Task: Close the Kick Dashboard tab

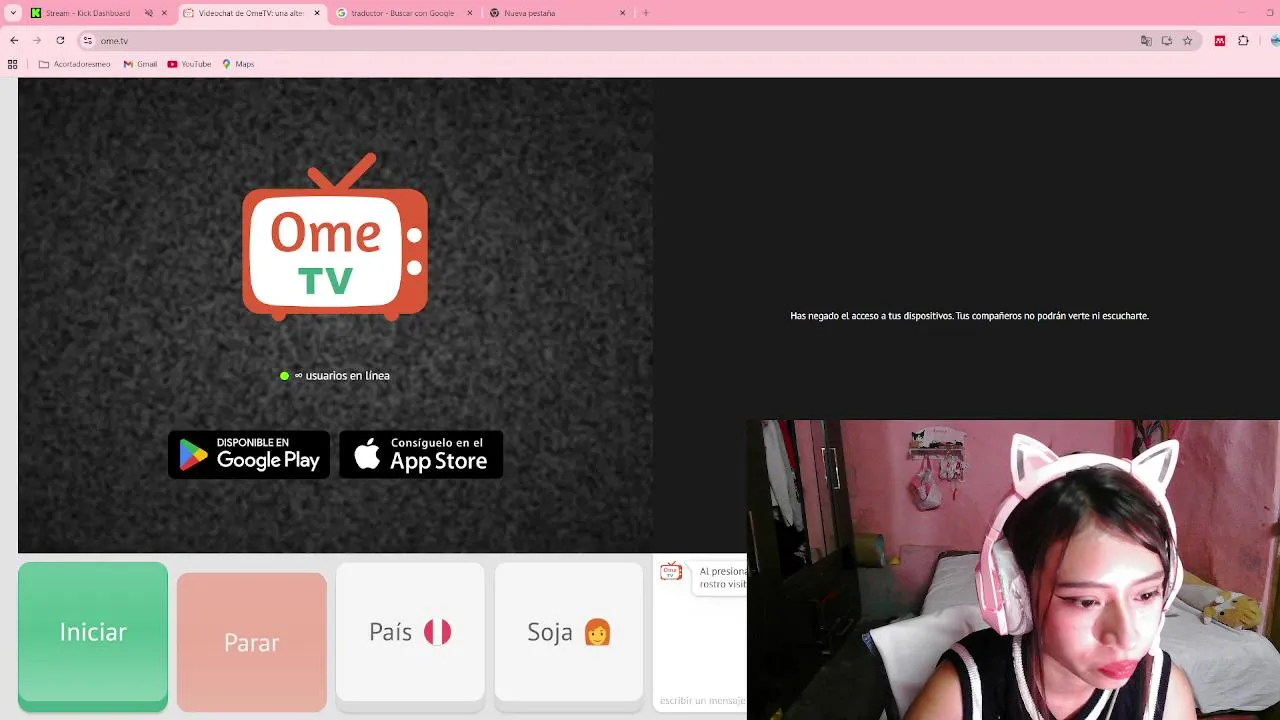Action: click(x=164, y=13)
